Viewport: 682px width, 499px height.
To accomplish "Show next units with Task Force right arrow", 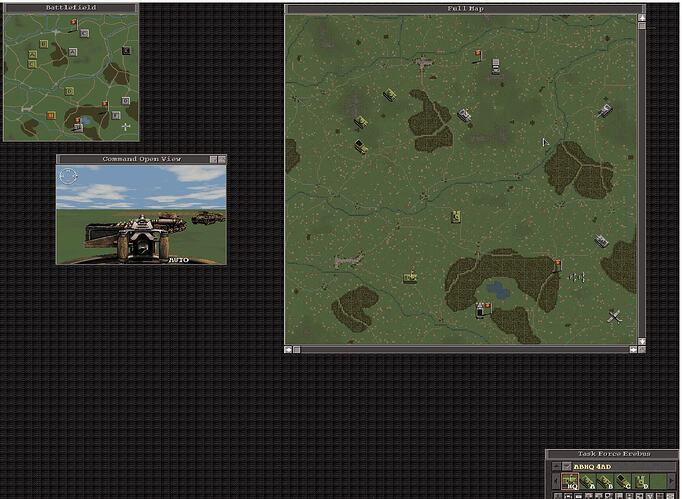I will point(672,481).
